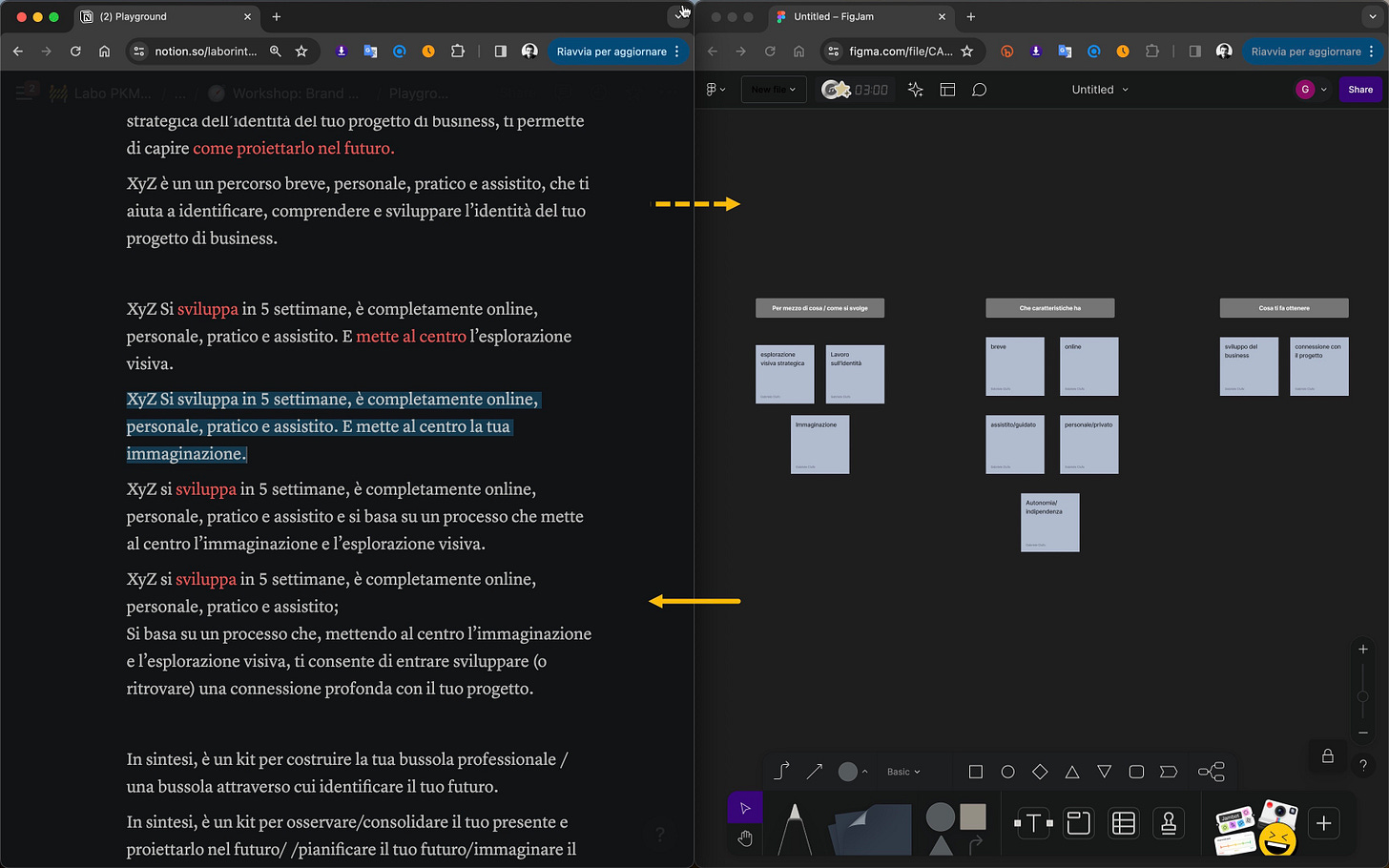Zoom in the FigJam canvas

point(1363,650)
